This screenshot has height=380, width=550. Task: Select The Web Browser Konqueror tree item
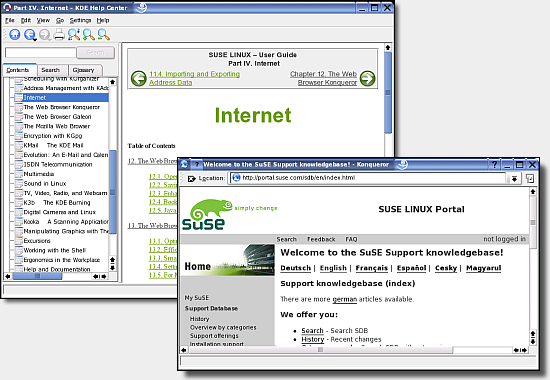pyautogui.click(x=62, y=107)
